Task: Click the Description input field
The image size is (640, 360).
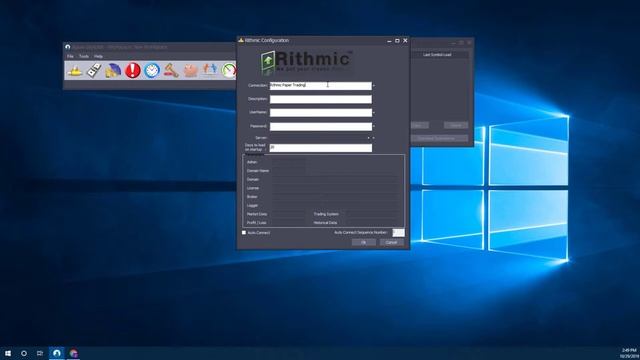Action: [x=321, y=99]
